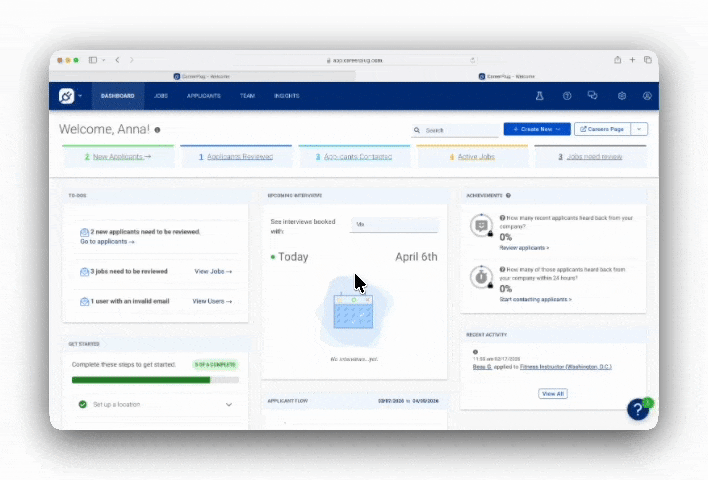Open the settings gear icon

[621, 96]
